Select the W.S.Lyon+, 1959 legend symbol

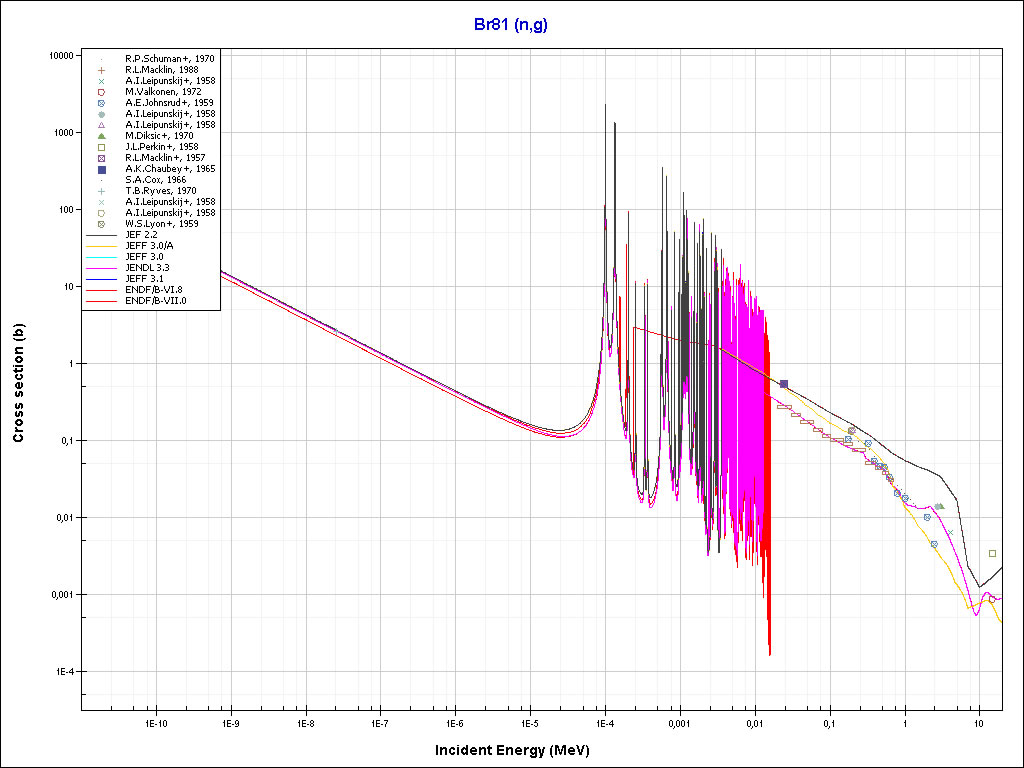coord(102,224)
